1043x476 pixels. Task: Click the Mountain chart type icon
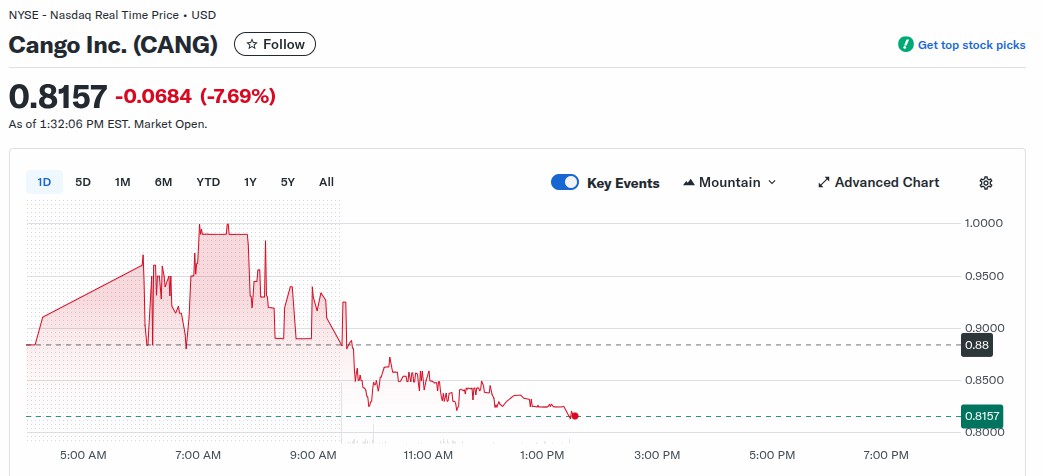(689, 183)
